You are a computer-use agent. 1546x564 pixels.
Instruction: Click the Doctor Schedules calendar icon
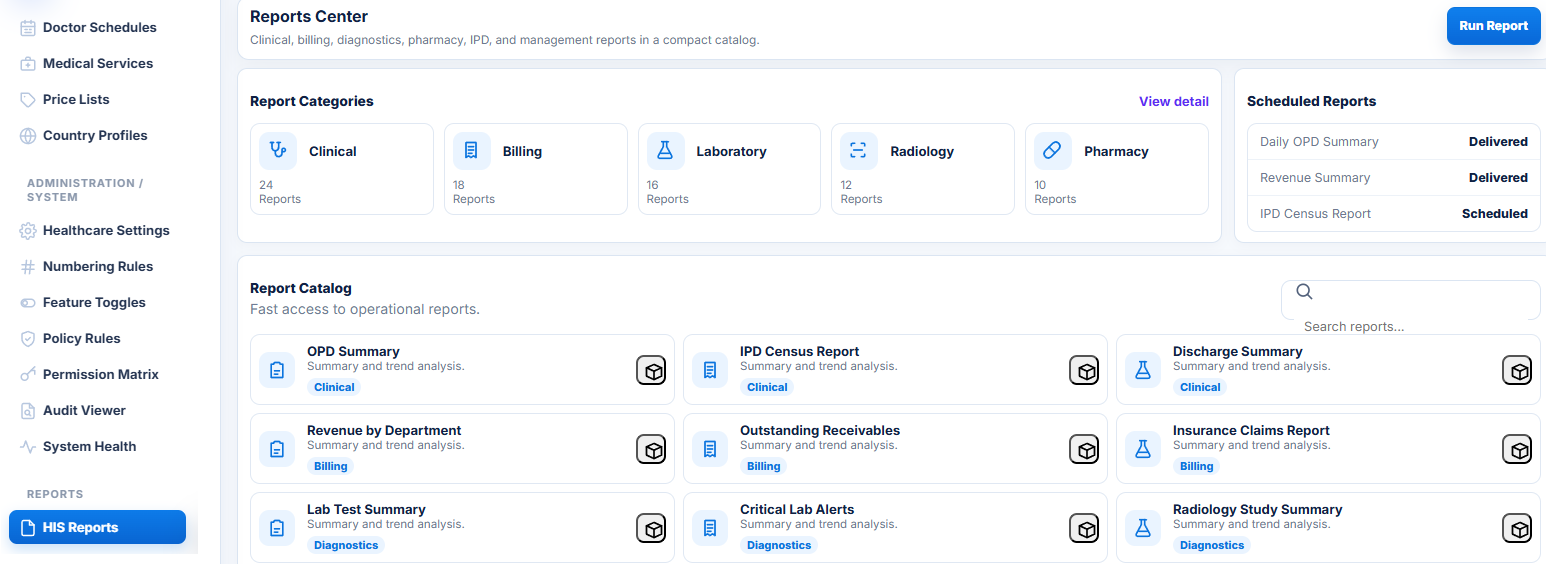click(28, 27)
